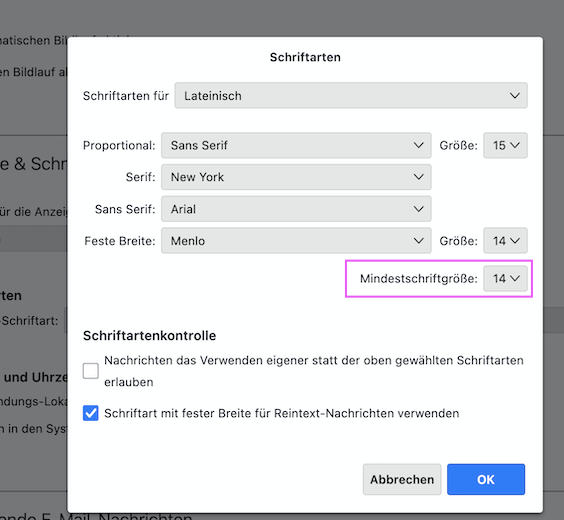Image resolution: width=564 pixels, height=520 pixels.
Task: Open the Proportional font dropdown showing Sans Serif
Action: tap(296, 145)
